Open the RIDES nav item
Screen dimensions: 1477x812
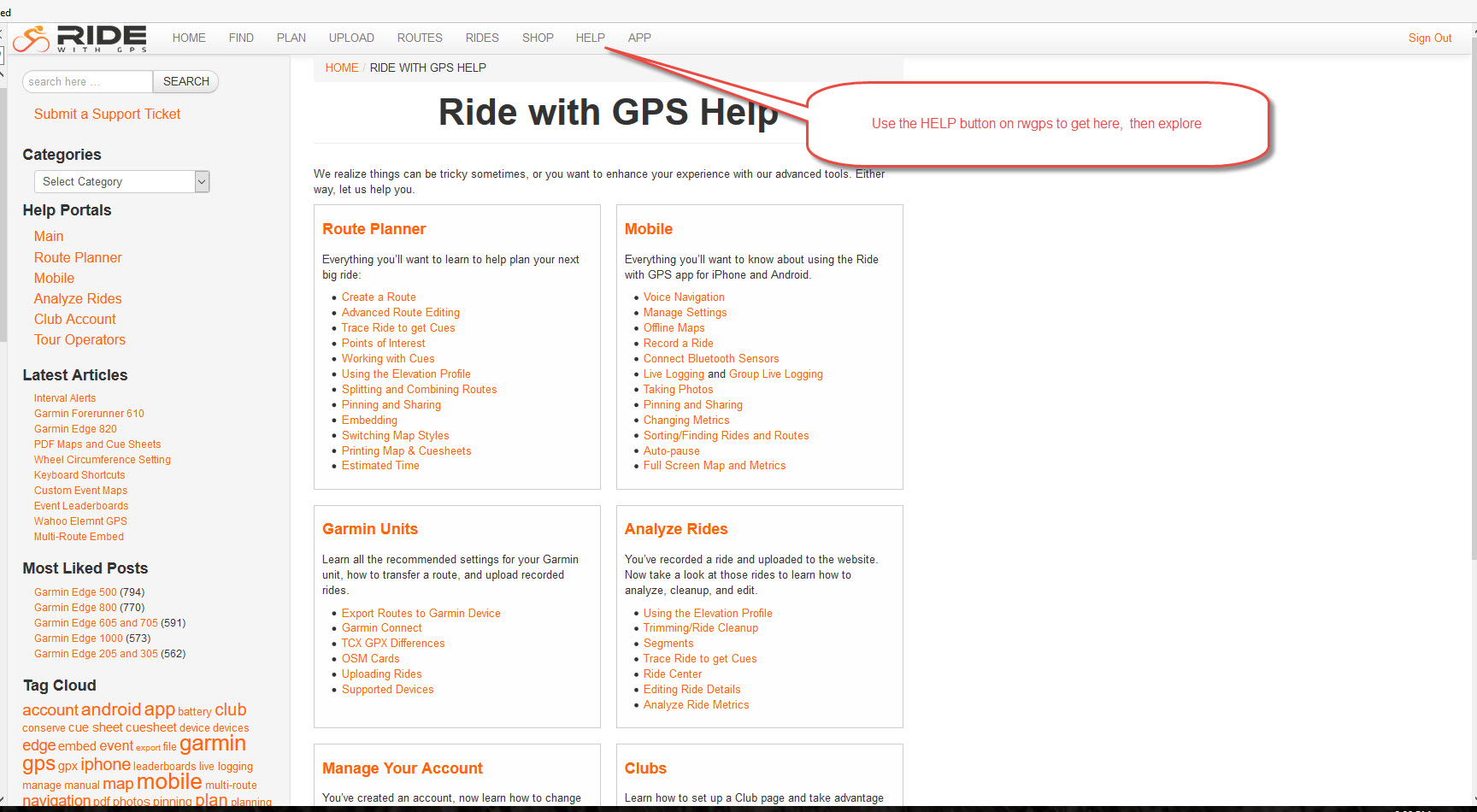pyautogui.click(x=482, y=38)
